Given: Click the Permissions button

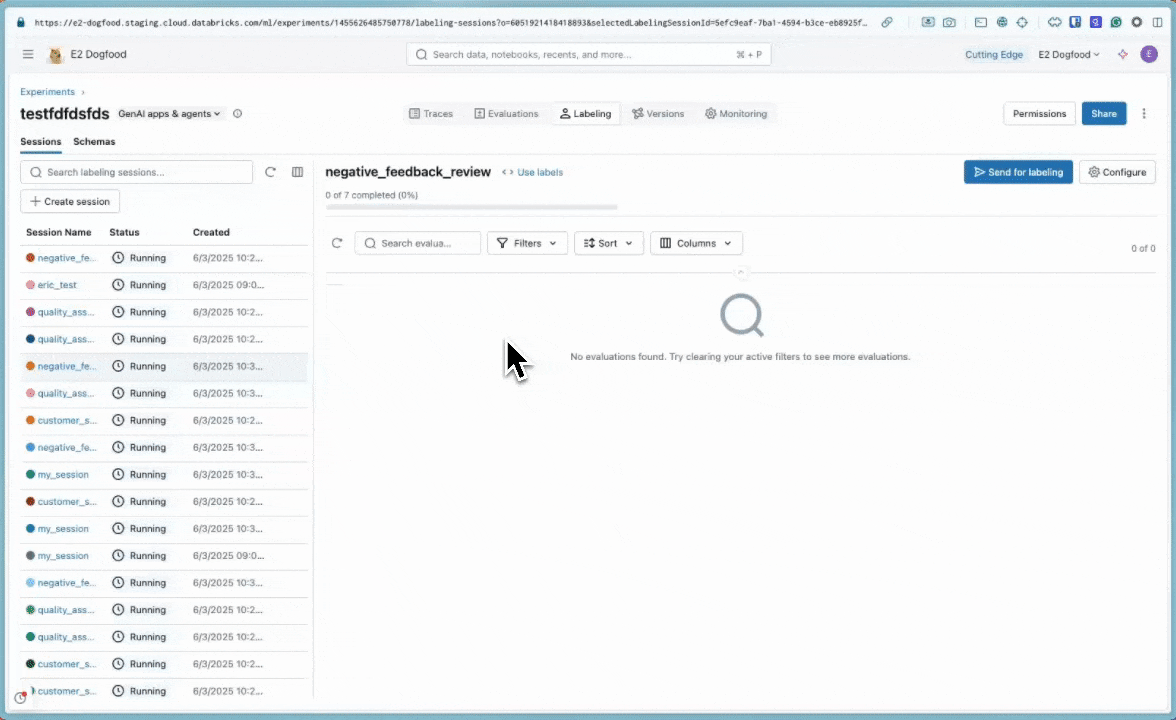Looking at the screenshot, I should 1039,113.
